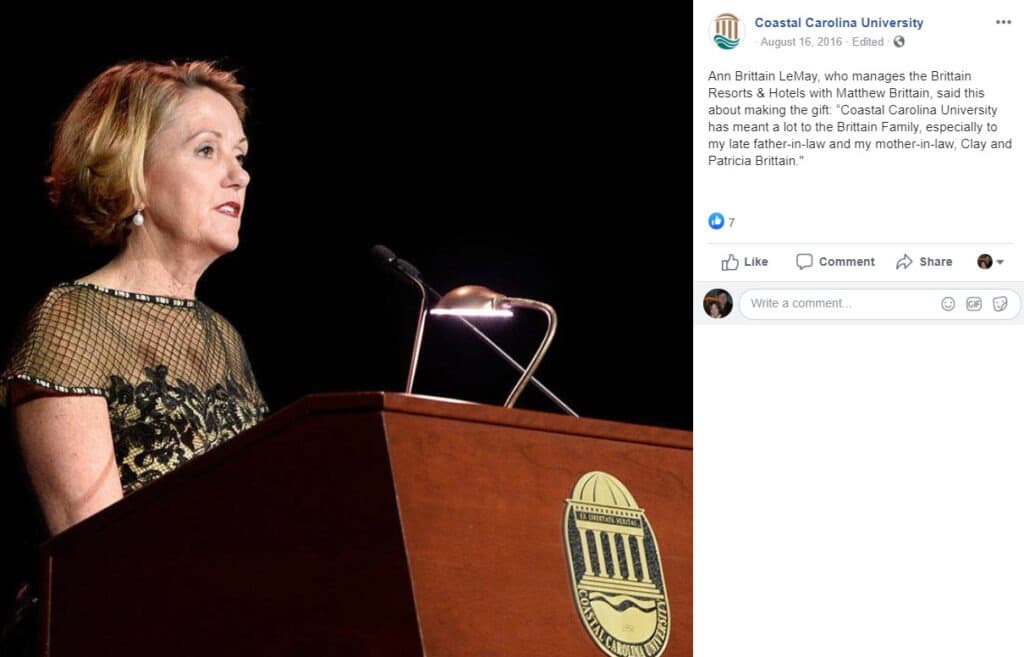Viewport: 1024px width, 657px height.
Task: Open the Coastal Carolina University page link
Action: (839, 23)
